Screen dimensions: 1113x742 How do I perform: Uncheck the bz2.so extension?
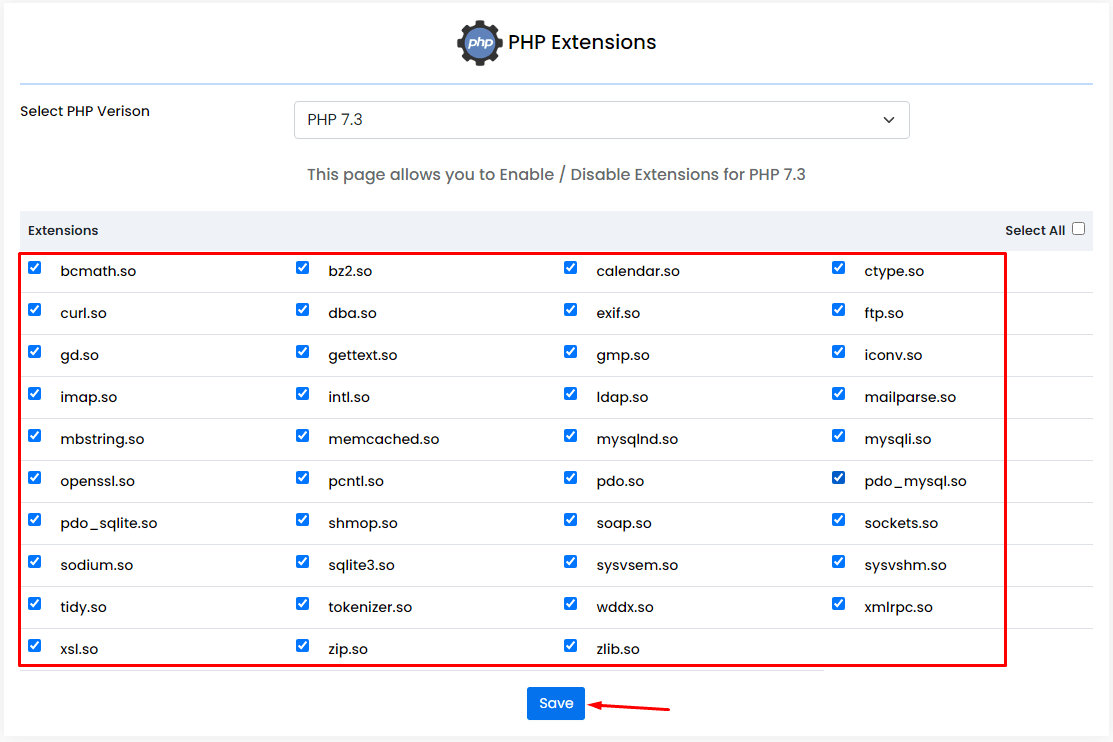coord(302,268)
